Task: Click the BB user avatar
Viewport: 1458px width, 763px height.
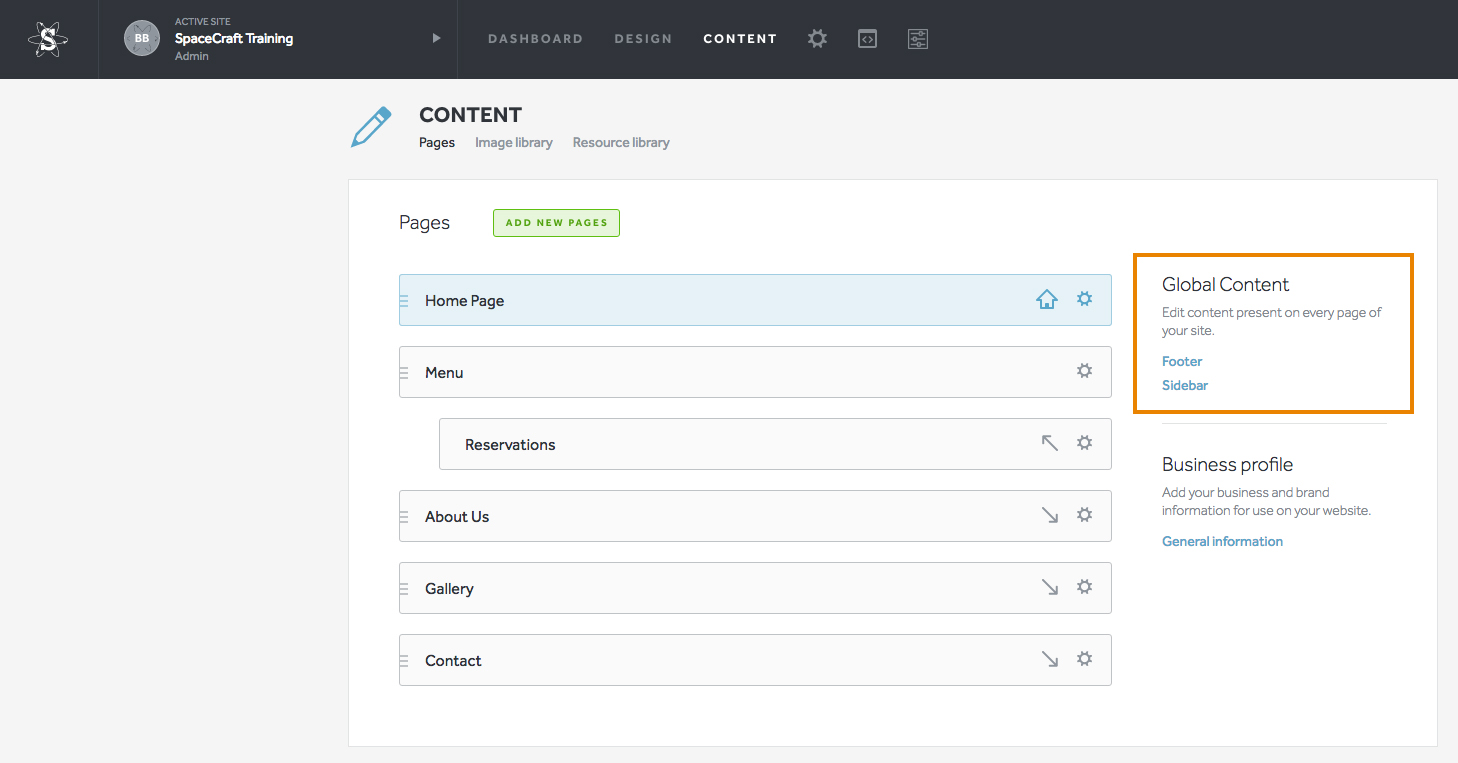Action: [x=142, y=38]
